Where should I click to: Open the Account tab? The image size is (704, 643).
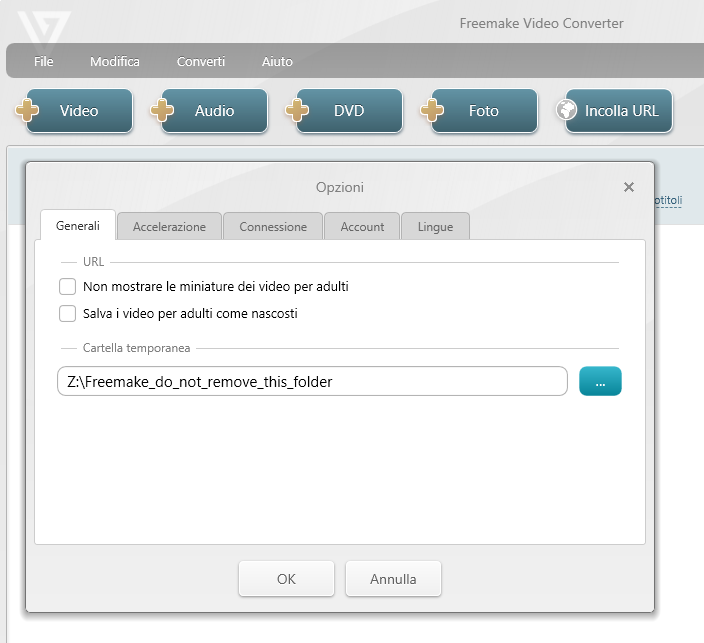[x=362, y=226]
